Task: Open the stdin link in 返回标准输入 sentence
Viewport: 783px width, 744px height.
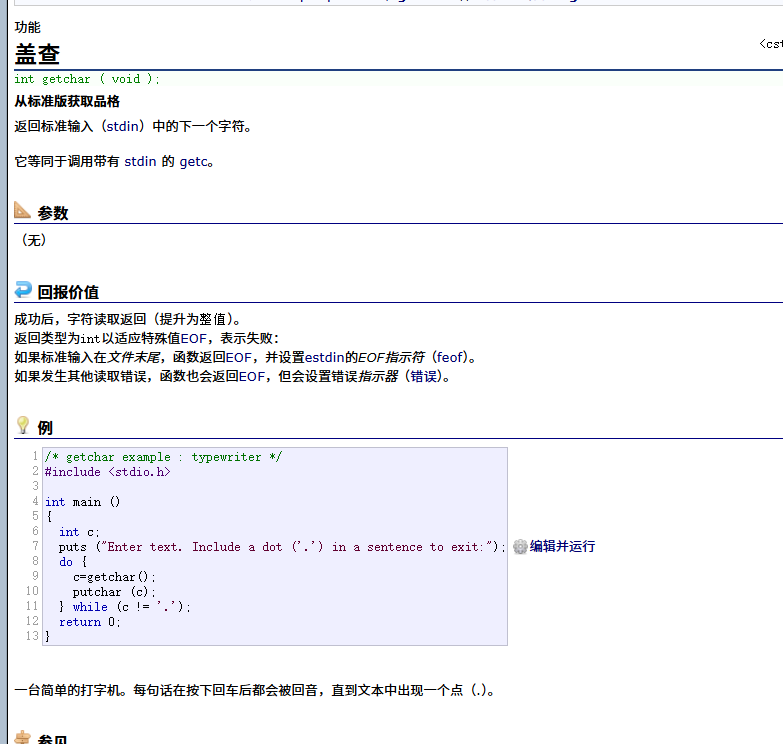Action: 122,126
